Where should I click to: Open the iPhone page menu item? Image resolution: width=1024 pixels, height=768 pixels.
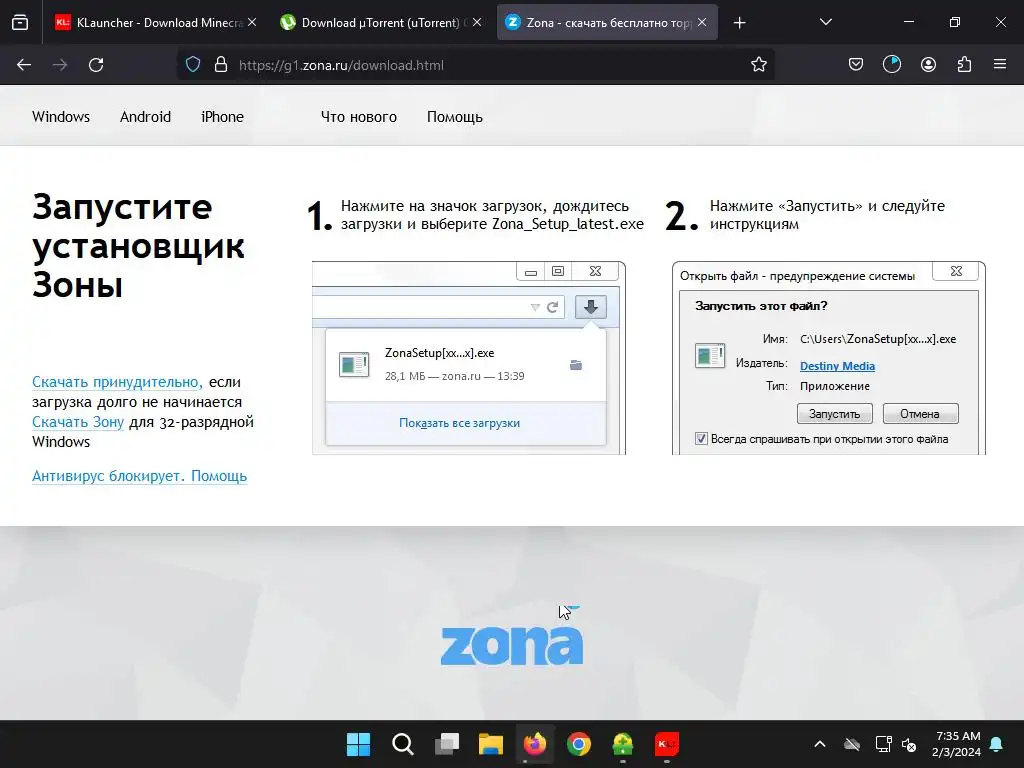coord(222,117)
